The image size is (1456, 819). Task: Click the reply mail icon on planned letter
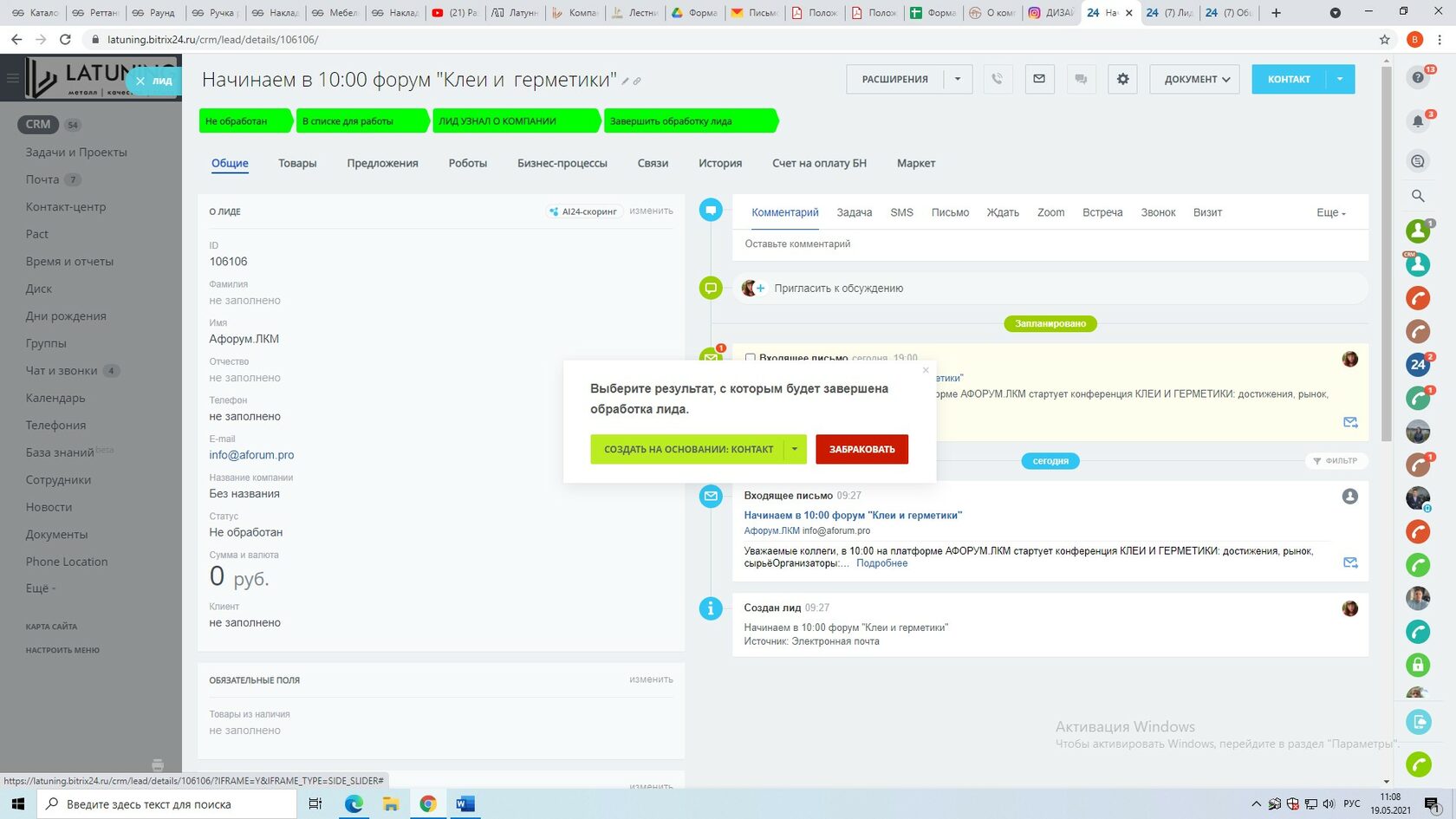click(x=1350, y=422)
